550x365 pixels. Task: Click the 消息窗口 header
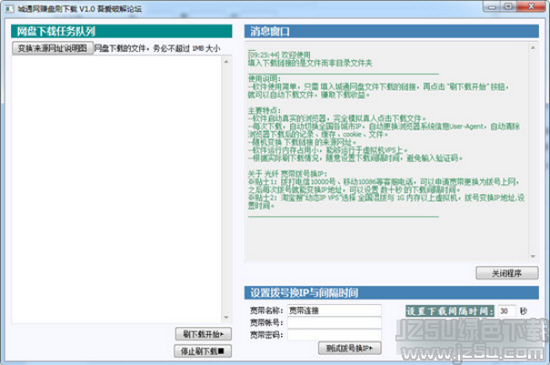click(x=391, y=32)
